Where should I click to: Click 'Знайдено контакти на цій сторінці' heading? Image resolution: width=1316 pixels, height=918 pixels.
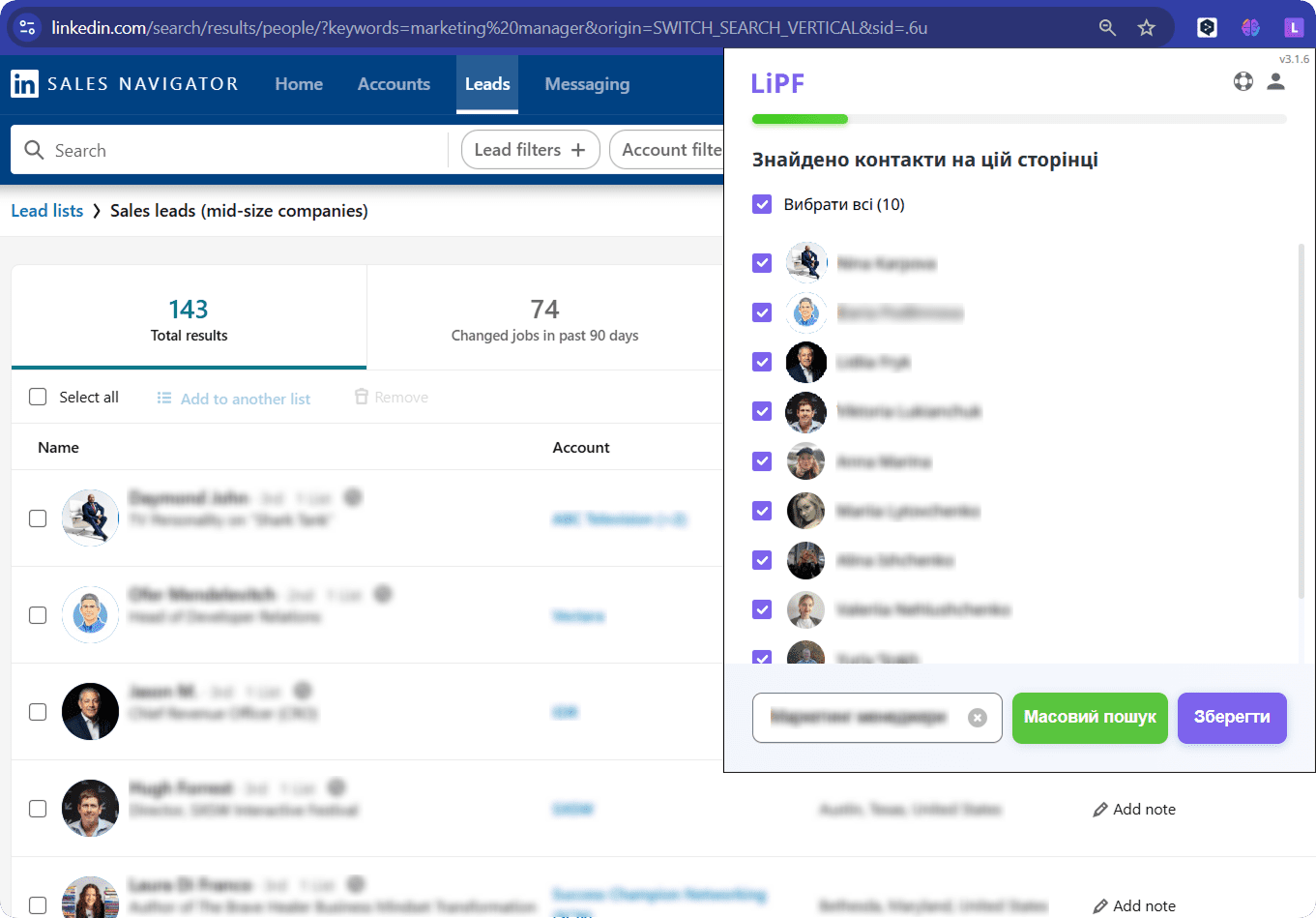click(x=925, y=160)
